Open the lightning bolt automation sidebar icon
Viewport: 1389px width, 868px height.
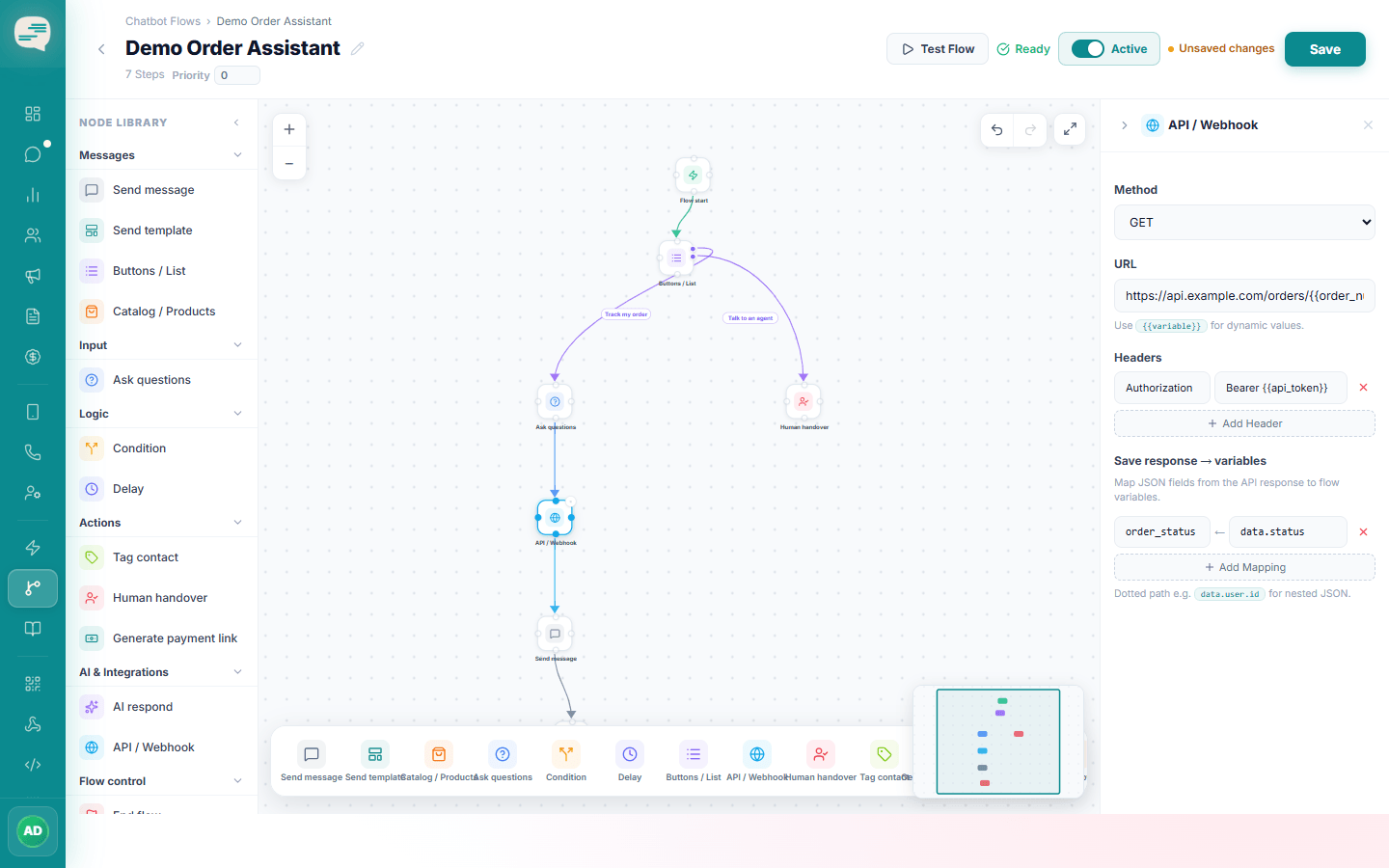coord(33,548)
